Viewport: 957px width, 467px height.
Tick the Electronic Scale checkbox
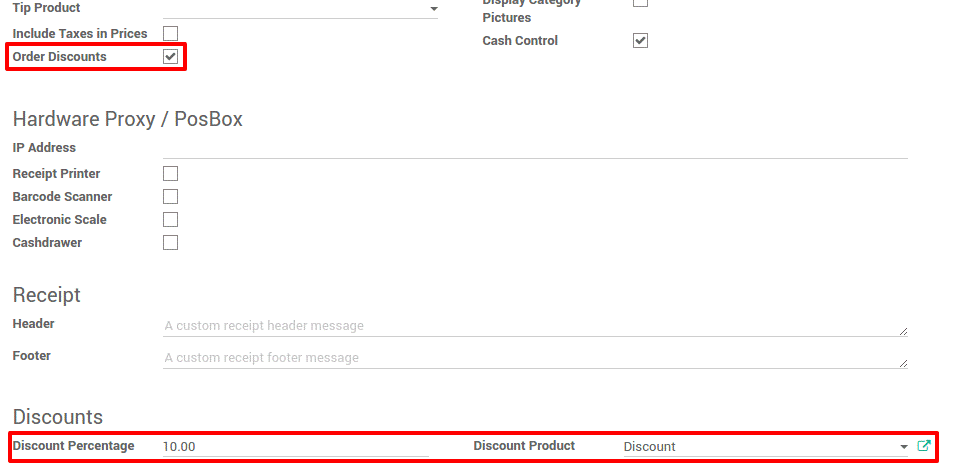click(171, 220)
